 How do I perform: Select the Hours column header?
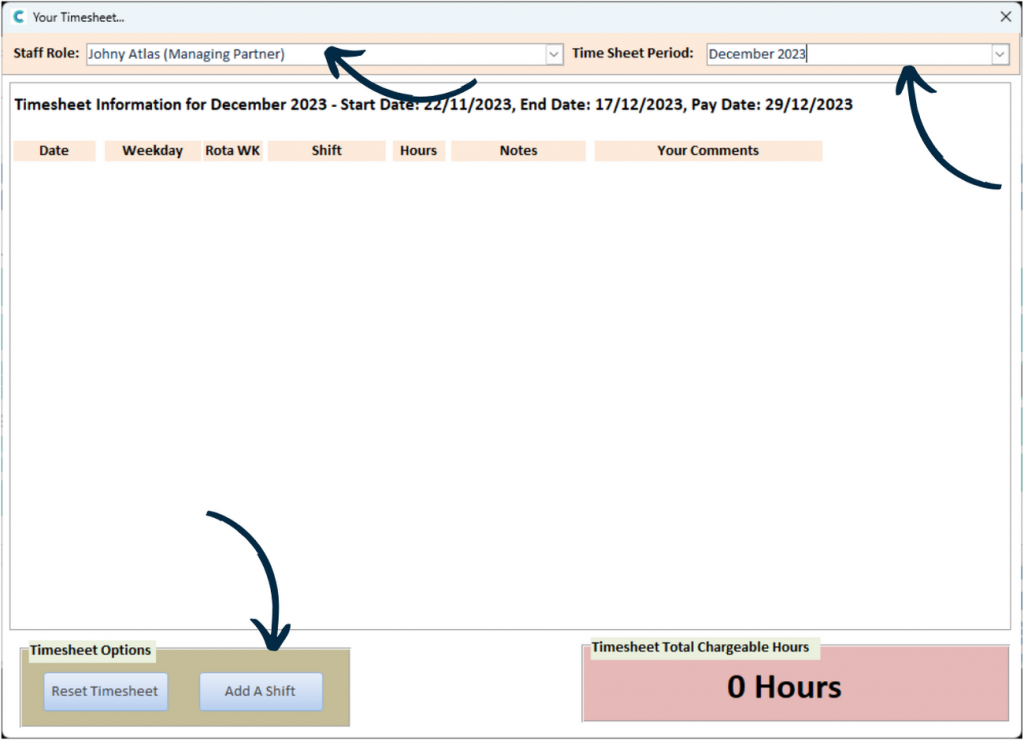(x=418, y=151)
